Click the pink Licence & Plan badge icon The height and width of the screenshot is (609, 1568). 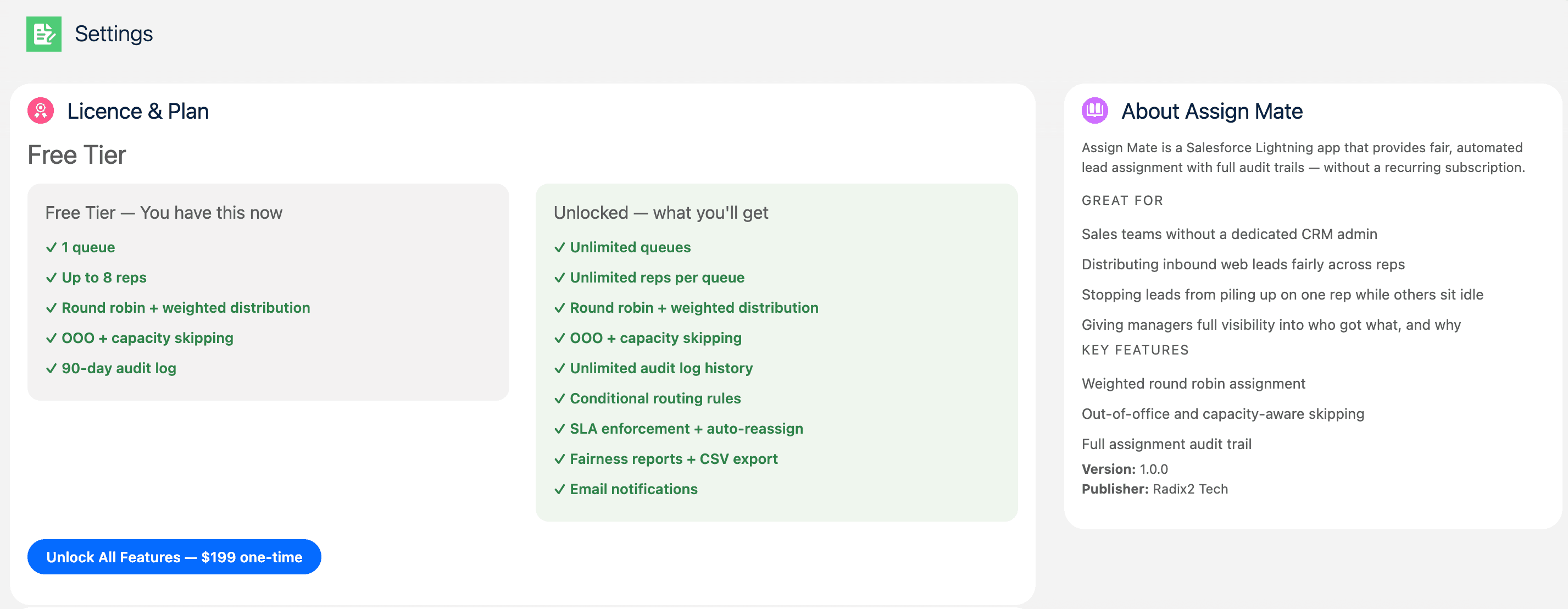(x=41, y=111)
